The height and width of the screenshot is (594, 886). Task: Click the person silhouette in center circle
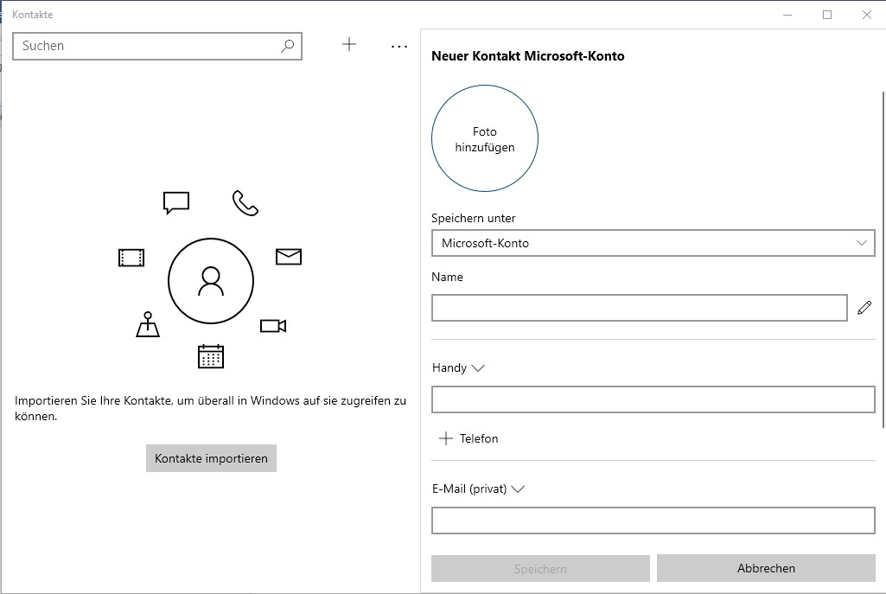[211, 281]
